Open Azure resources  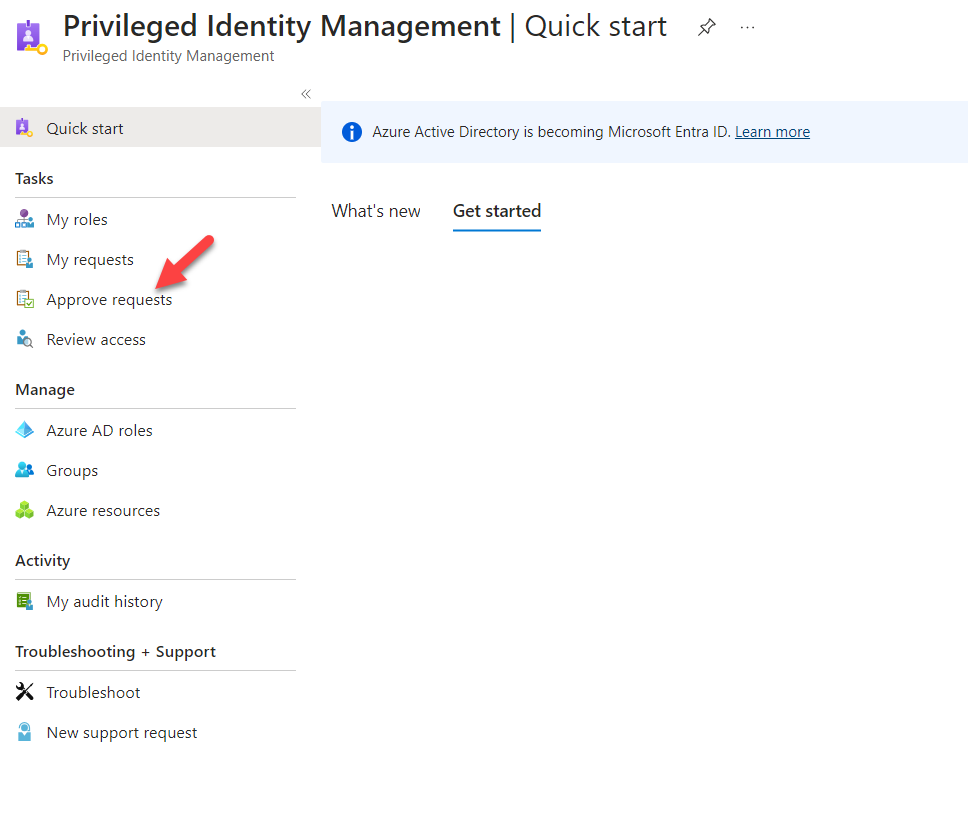tap(103, 511)
